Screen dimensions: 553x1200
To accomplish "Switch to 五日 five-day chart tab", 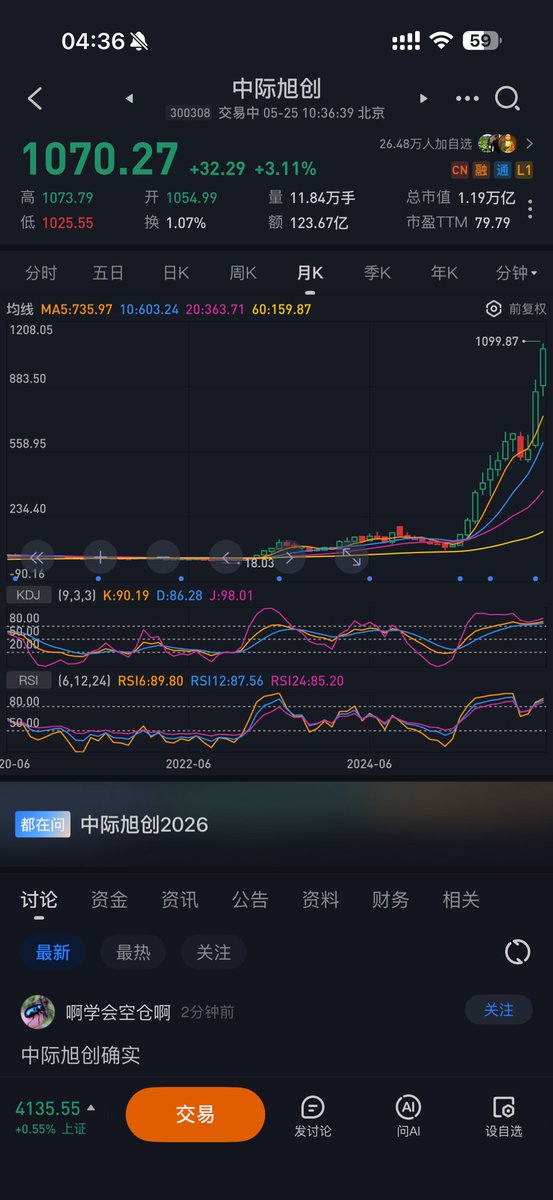I will tap(108, 273).
